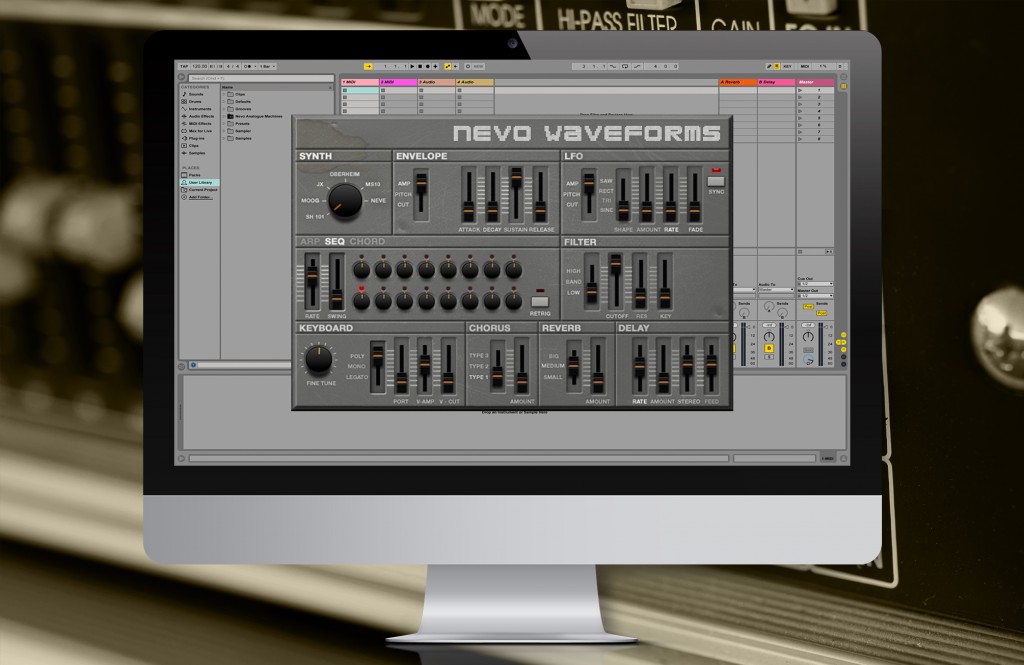Image resolution: width=1024 pixels, height=665 pixels.
Task: Expand the Nevo Analogue Machines folder
Action: [260, 116]
